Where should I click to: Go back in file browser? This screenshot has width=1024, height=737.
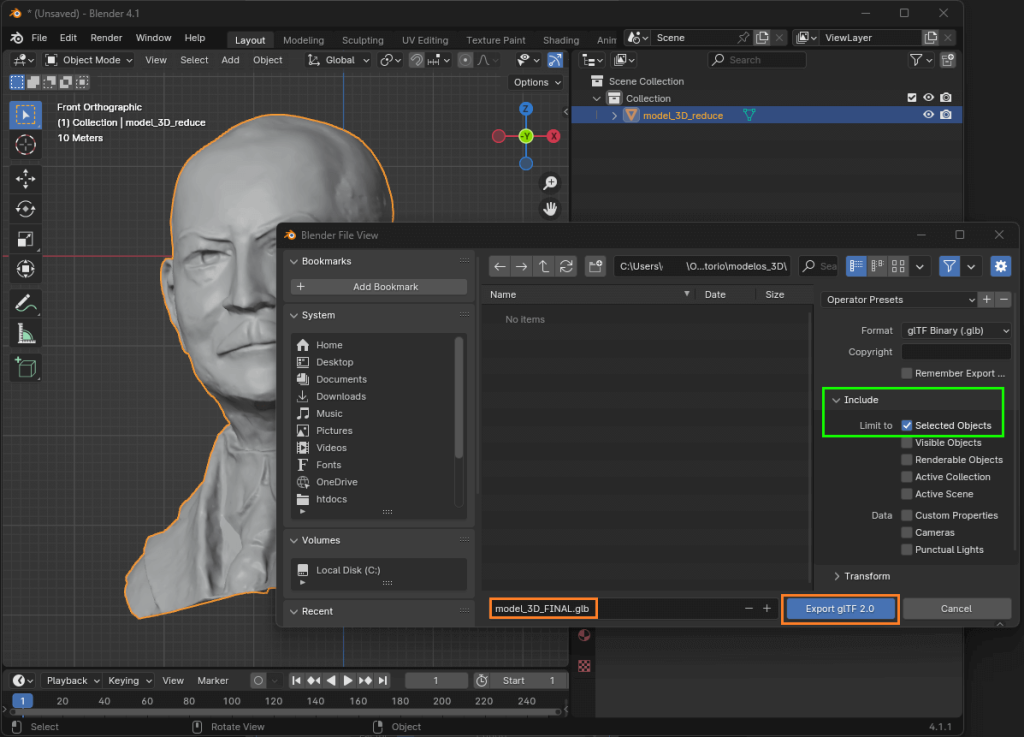point(500,266)
